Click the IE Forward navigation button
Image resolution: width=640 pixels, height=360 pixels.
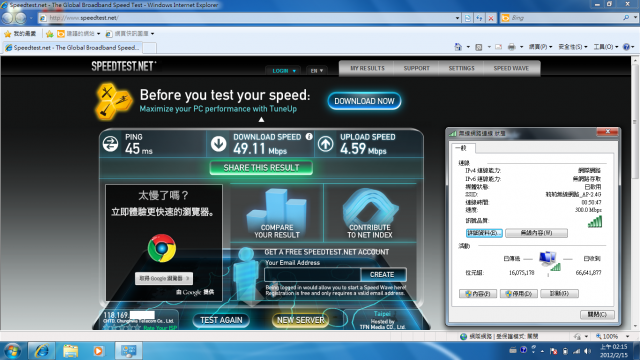pos(20,18)
